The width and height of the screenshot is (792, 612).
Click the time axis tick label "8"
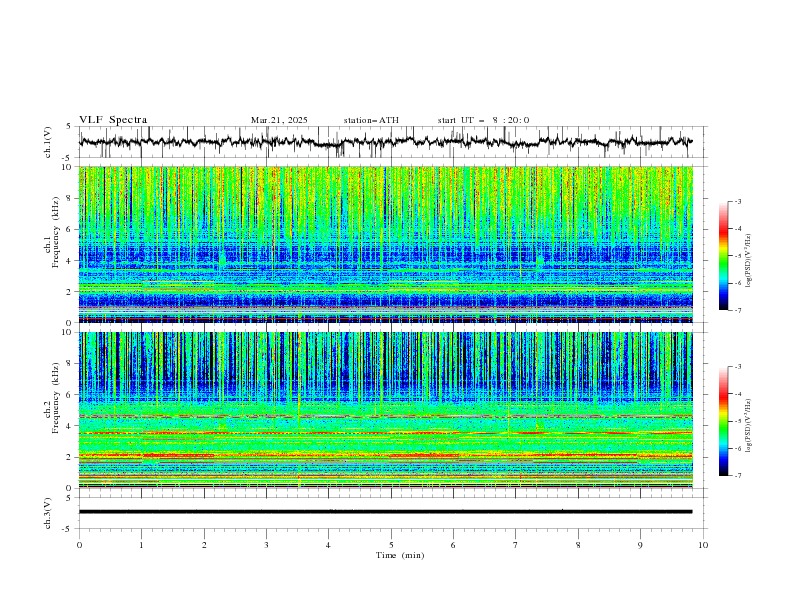(578, 545)
